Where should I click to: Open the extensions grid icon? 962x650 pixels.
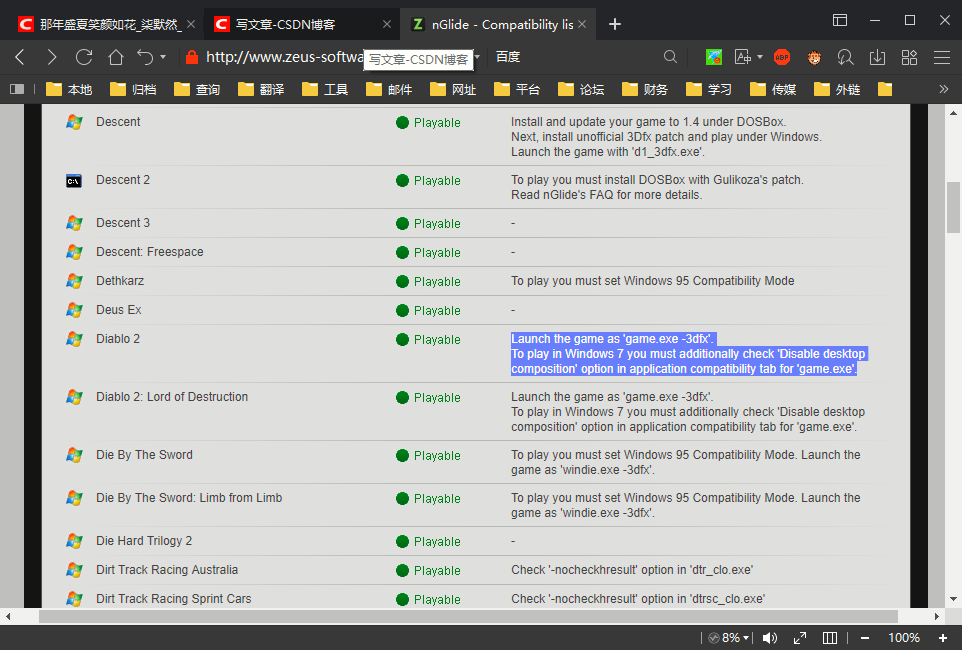click(909, 57)
